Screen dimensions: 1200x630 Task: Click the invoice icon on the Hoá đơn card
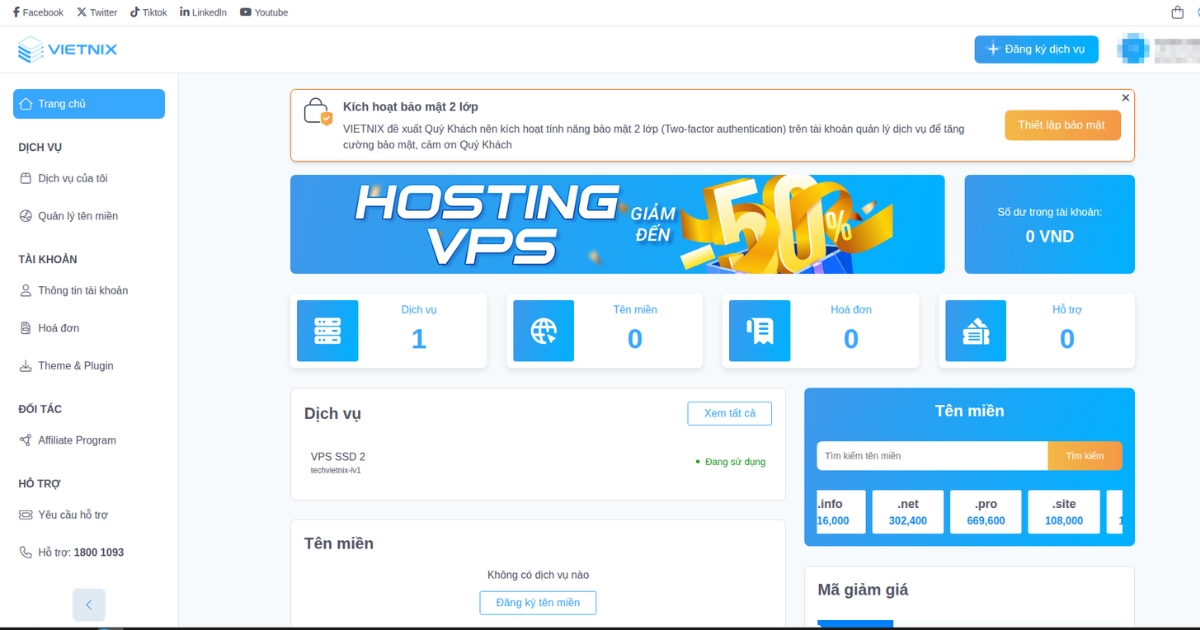pyautogui.click(x=759, y=331)
